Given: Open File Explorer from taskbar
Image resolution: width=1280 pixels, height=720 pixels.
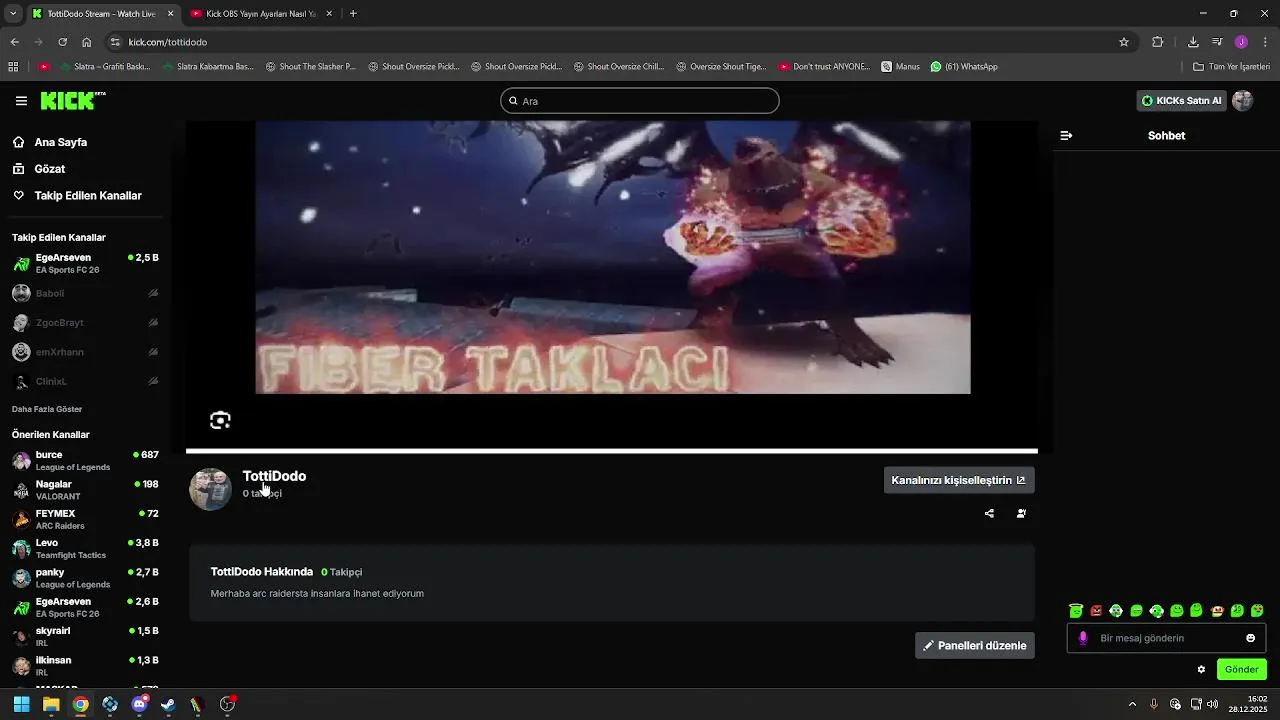Looking at the screenshot, I should pyautogui.click(x=51, y=704).
